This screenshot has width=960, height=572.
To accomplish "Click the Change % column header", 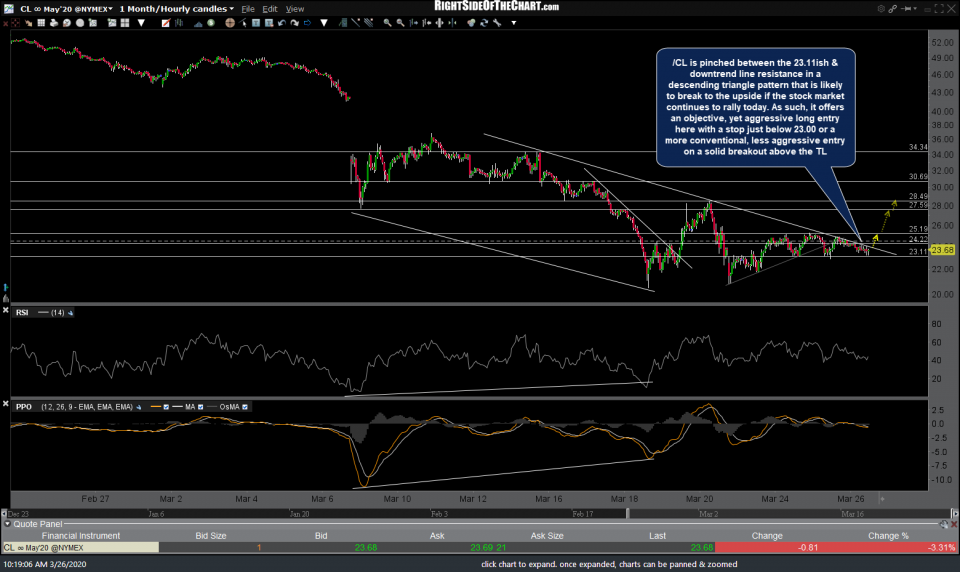I will tap(884, 536).
